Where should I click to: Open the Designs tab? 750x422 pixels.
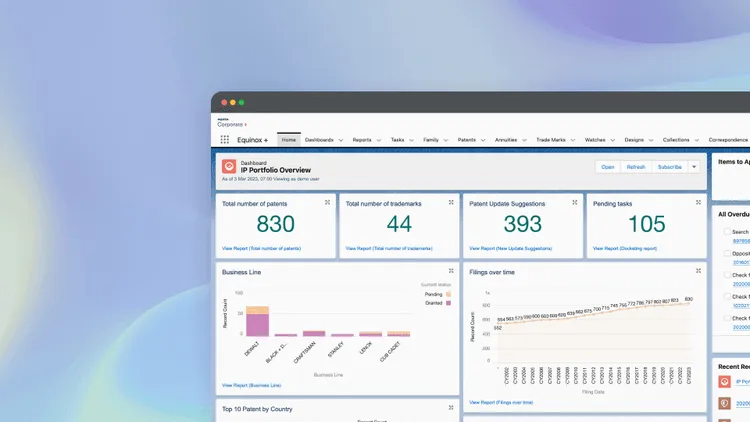coord(634,140)
